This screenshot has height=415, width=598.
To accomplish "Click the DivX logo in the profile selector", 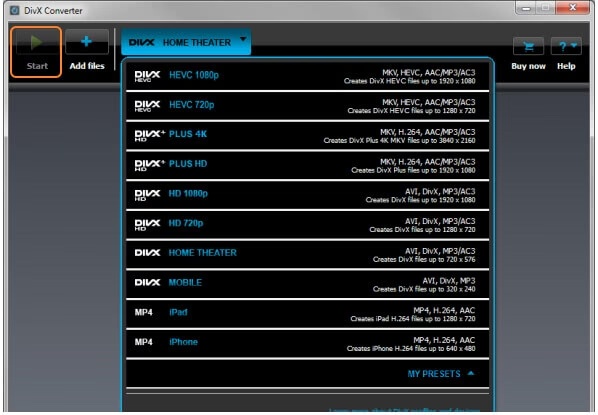I will tap(141, 42).
